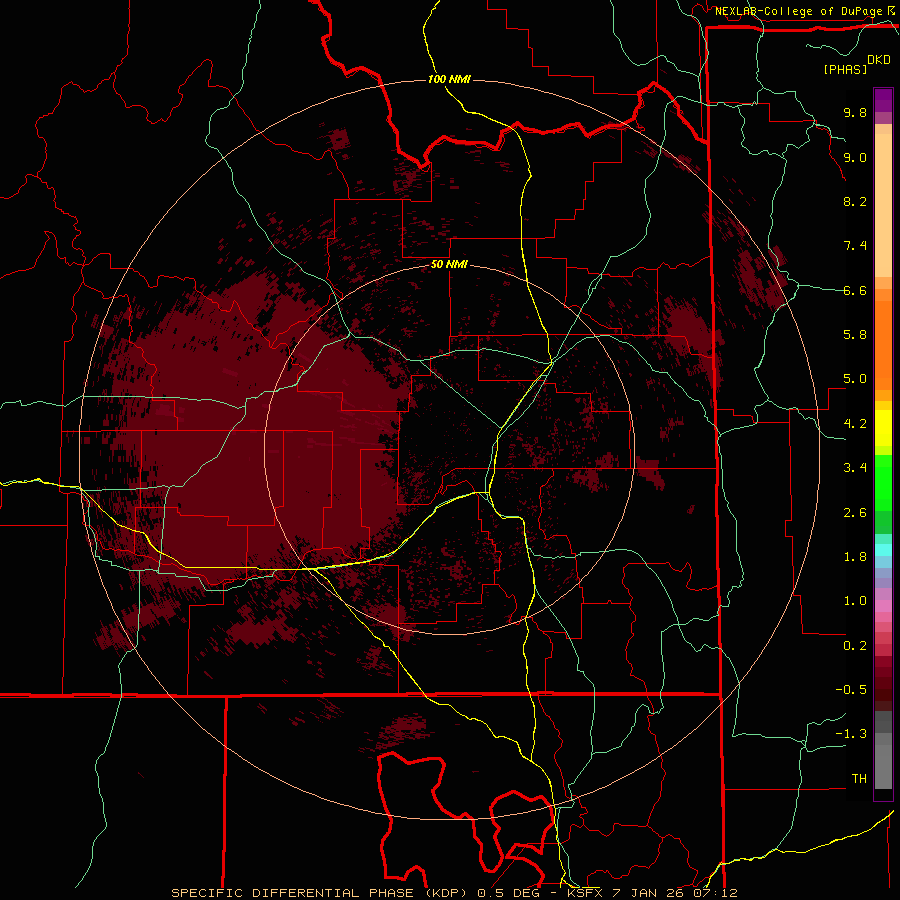Click the 9.8 legend value
Image resolution: width=900 pixels, height=900 pixels.
click(x=855, y=112)
